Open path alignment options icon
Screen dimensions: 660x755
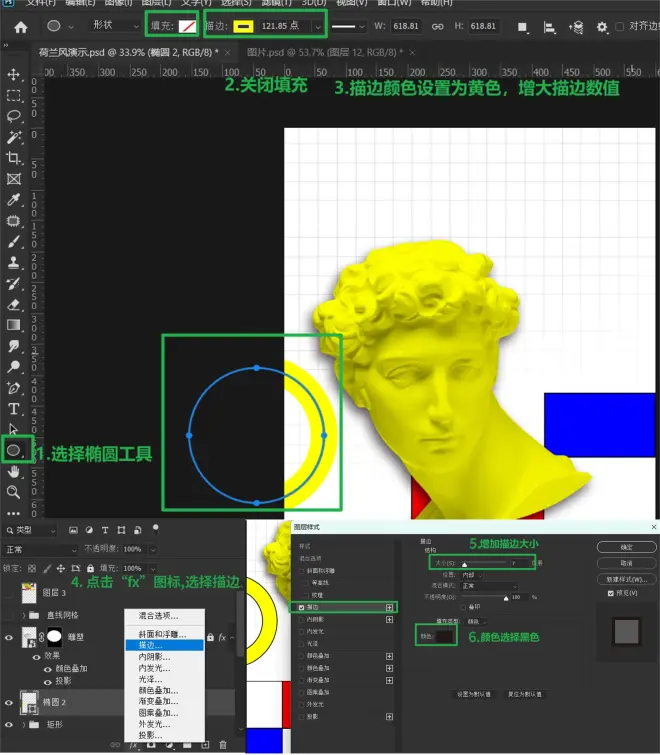coord(549,27)
